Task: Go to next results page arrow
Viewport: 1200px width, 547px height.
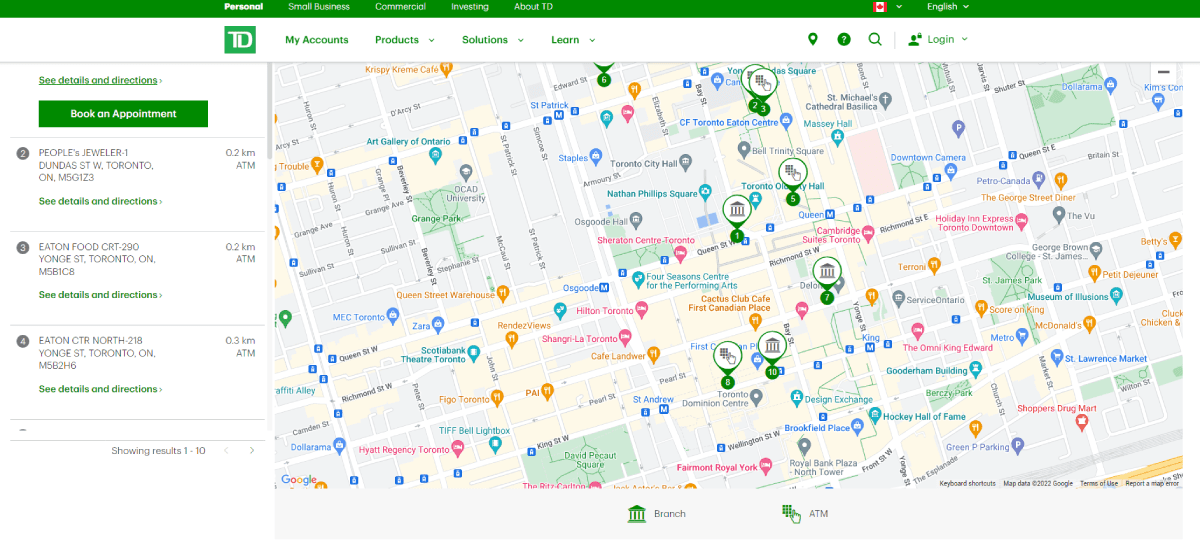Action: coord(252,451)
